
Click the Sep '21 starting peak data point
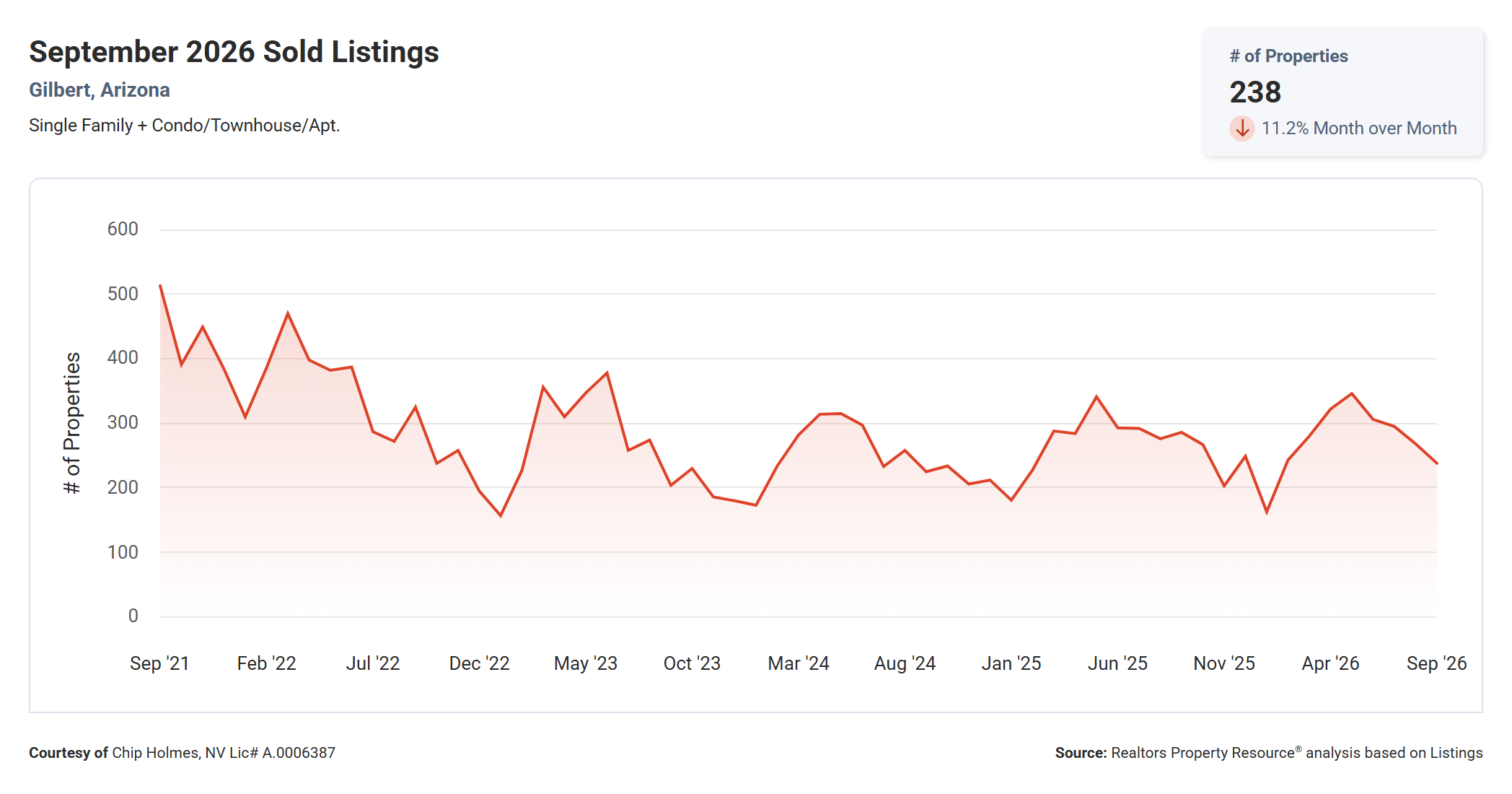coord(160,285)
